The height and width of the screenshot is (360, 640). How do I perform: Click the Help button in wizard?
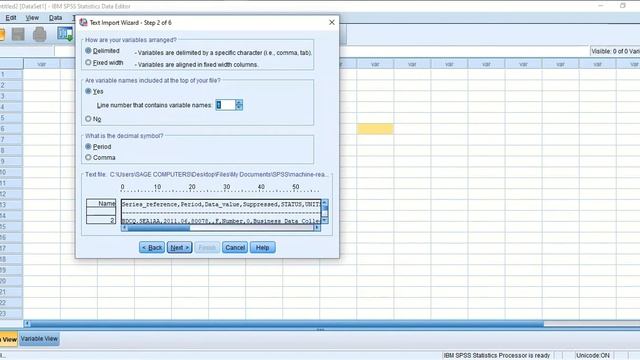[262, 247]
